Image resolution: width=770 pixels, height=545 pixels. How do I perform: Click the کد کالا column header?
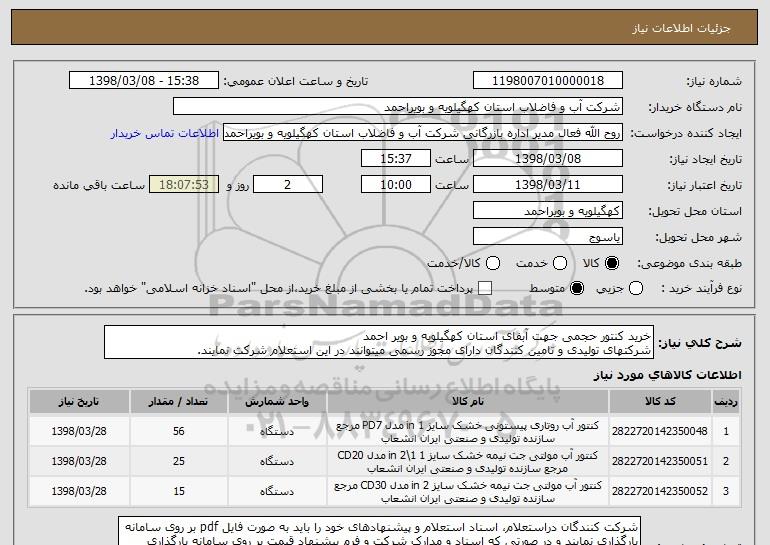click(x=660, y=402)
